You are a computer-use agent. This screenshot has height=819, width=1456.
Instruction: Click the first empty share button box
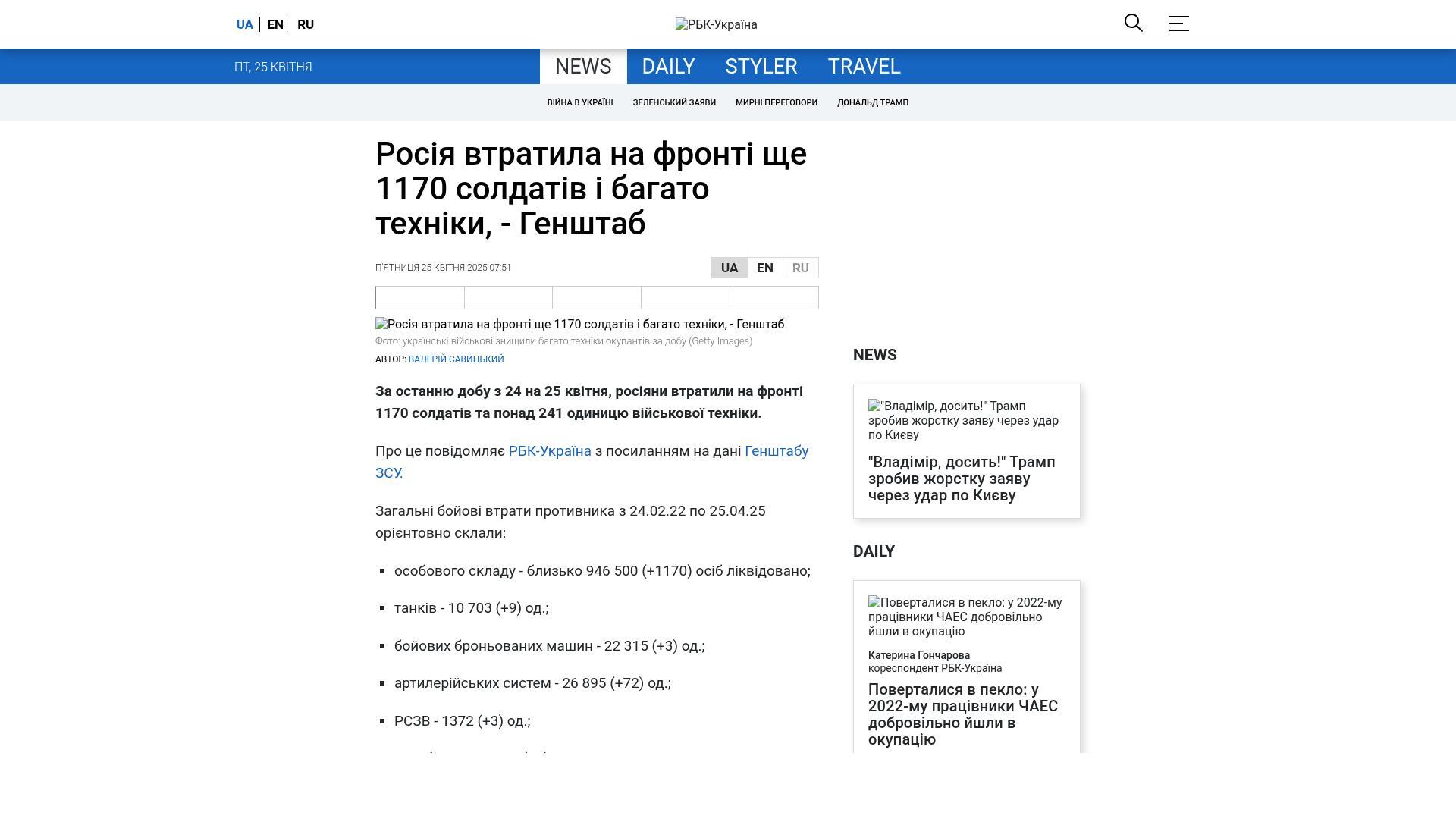tap(419, 298)
